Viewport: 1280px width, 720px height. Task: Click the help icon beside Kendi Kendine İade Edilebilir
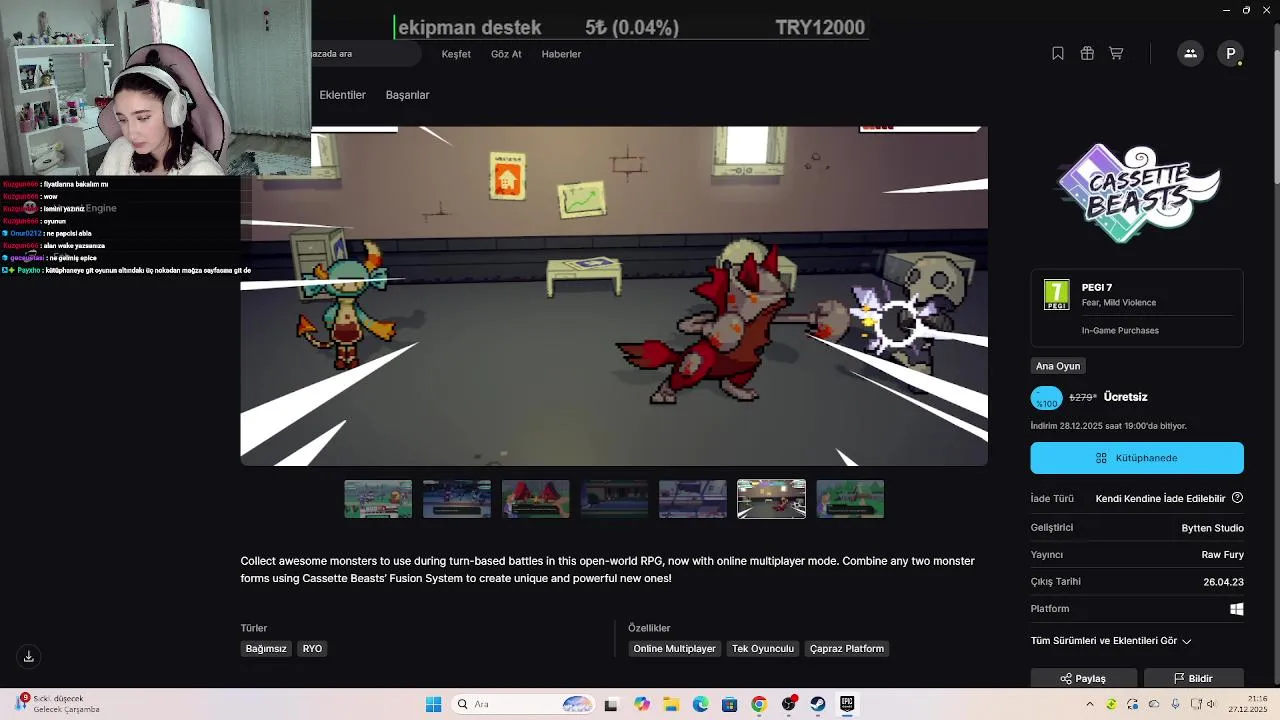click(x=1237, y=498)
